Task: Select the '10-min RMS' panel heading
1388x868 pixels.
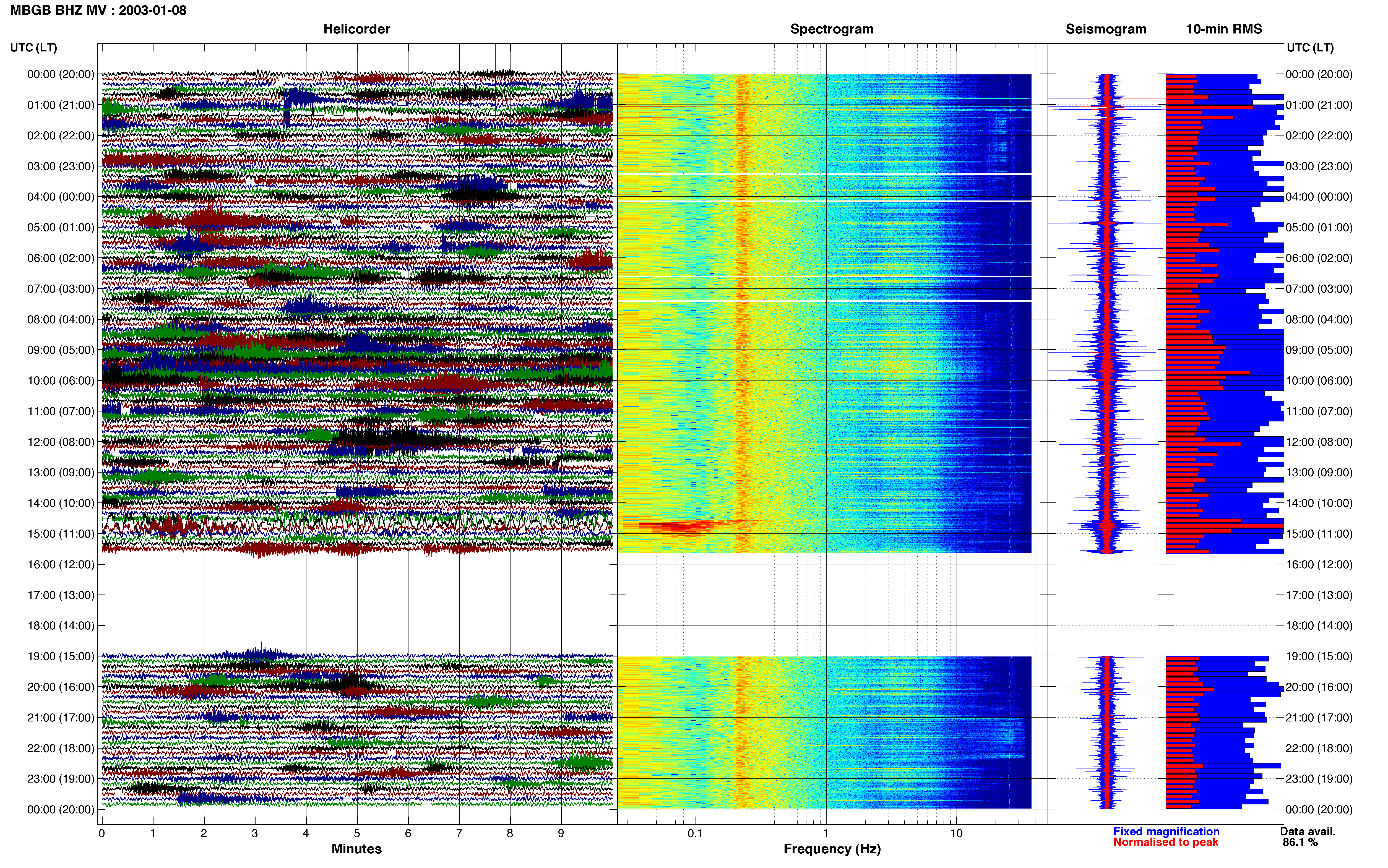Action: tap(1224, 29)
